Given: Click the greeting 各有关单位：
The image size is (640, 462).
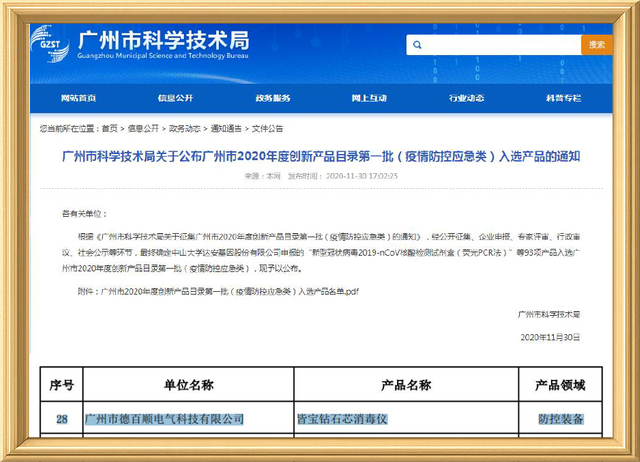Looking at the screenshot, I should coord(84,214).
